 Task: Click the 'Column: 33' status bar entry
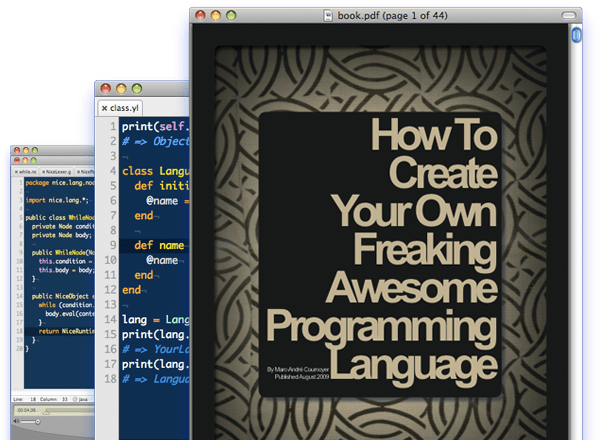click(54, 399)
